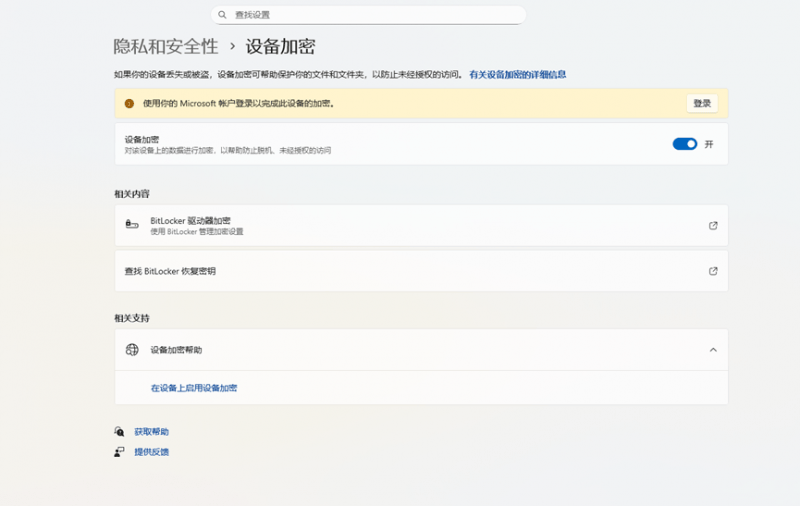
Task: Click the magnifier icon in the search box
Action: pos(222,15)
